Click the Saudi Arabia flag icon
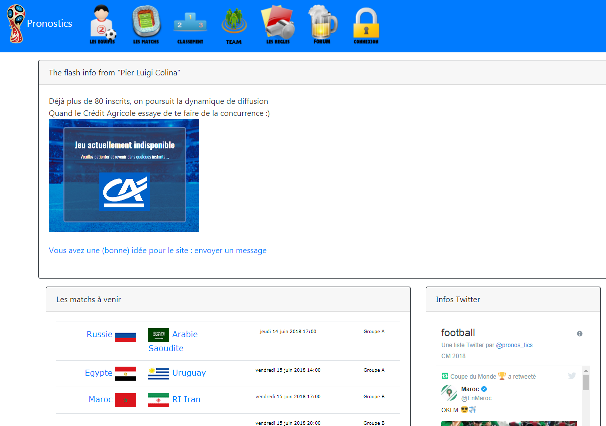 [x=158, y=335]
